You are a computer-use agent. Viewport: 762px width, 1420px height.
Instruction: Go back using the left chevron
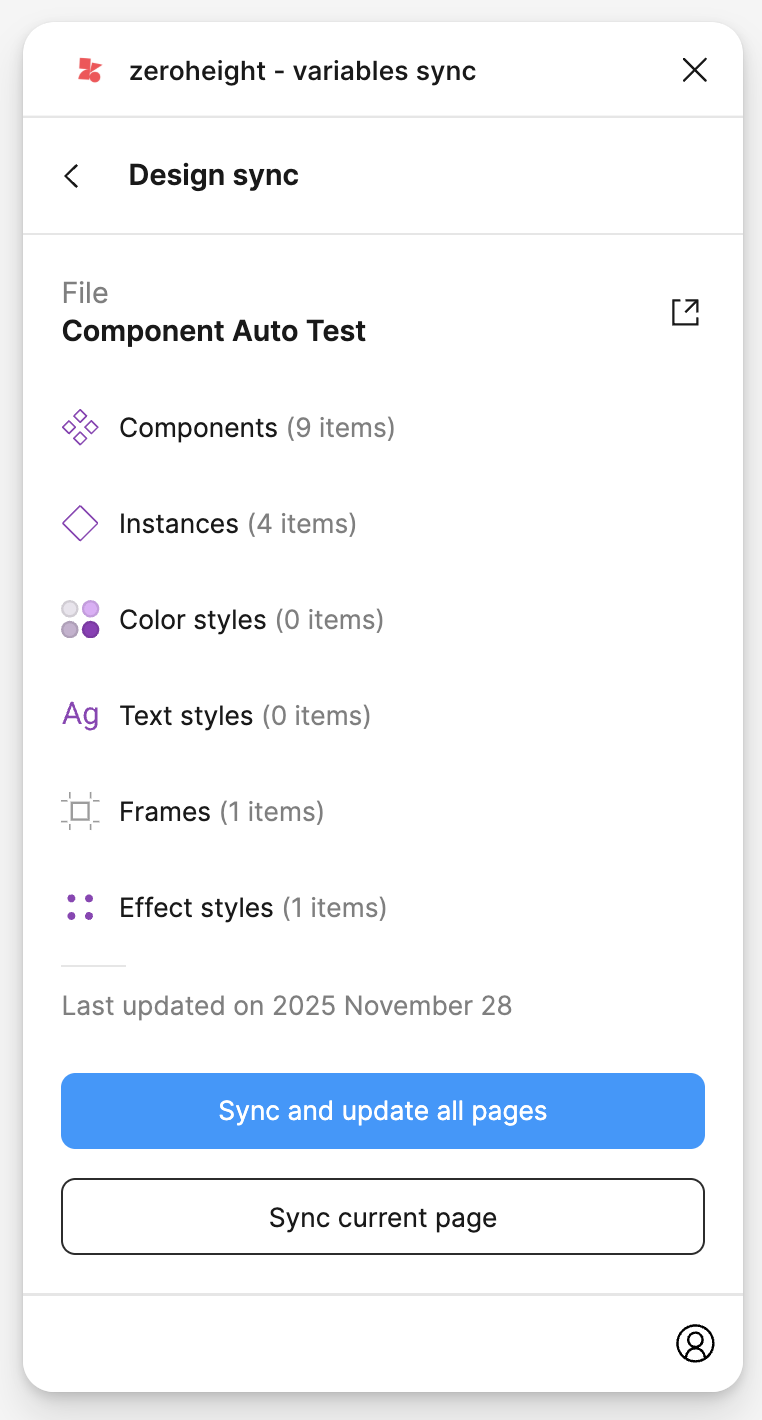pos(72,176)
